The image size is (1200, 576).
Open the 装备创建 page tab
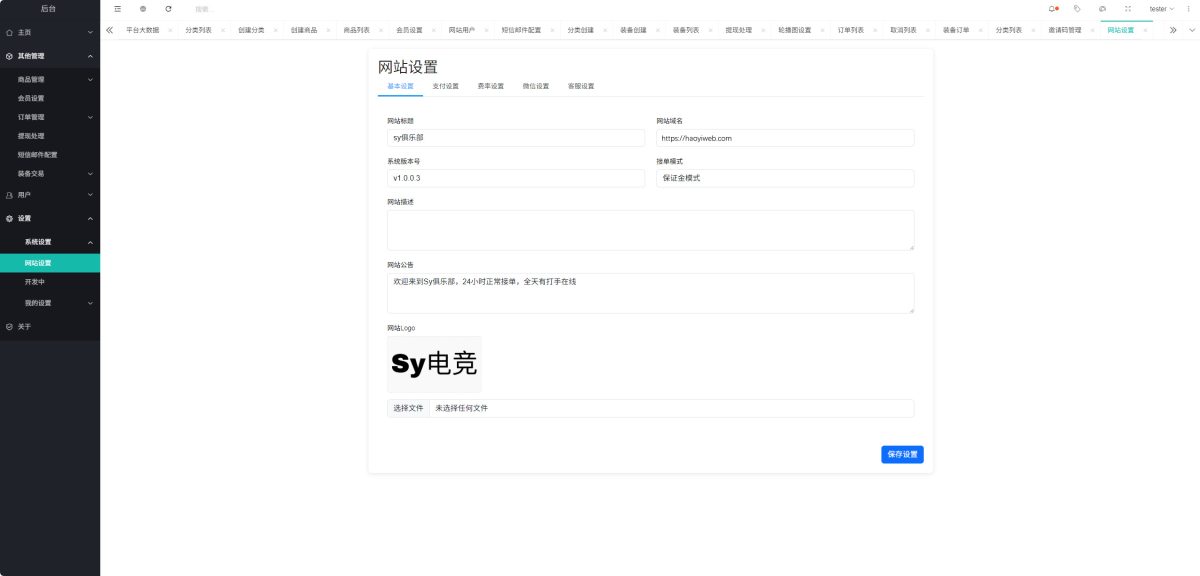click(633, 30)
